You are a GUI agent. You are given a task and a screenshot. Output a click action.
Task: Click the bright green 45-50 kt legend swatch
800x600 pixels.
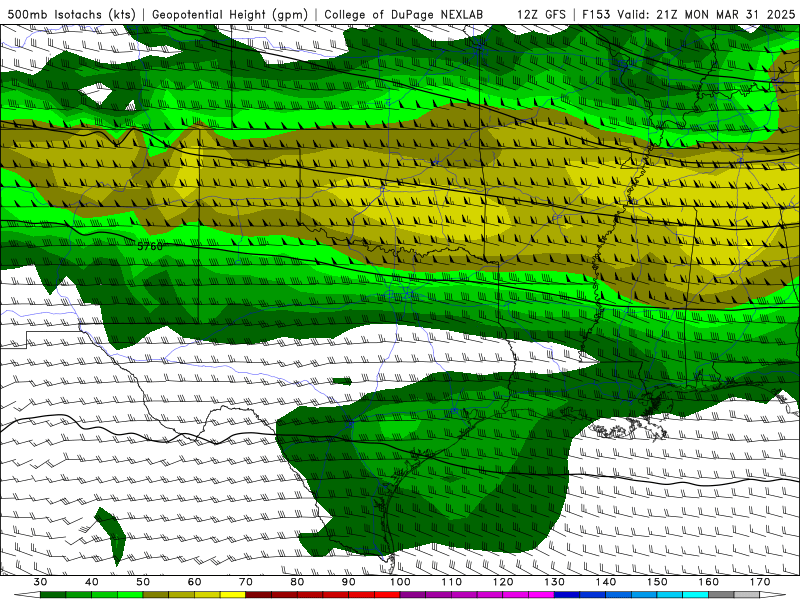coord(130,595)
